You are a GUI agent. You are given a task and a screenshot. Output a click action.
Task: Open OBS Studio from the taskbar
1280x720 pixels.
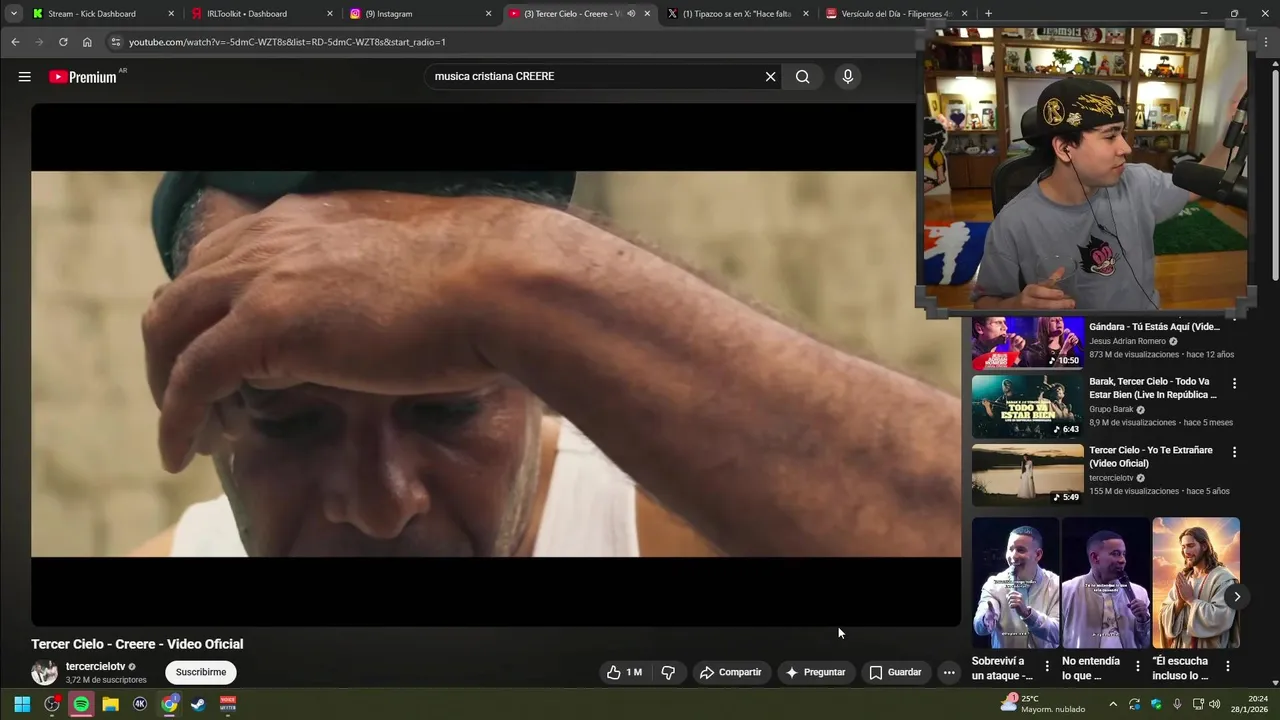point(52,704)
